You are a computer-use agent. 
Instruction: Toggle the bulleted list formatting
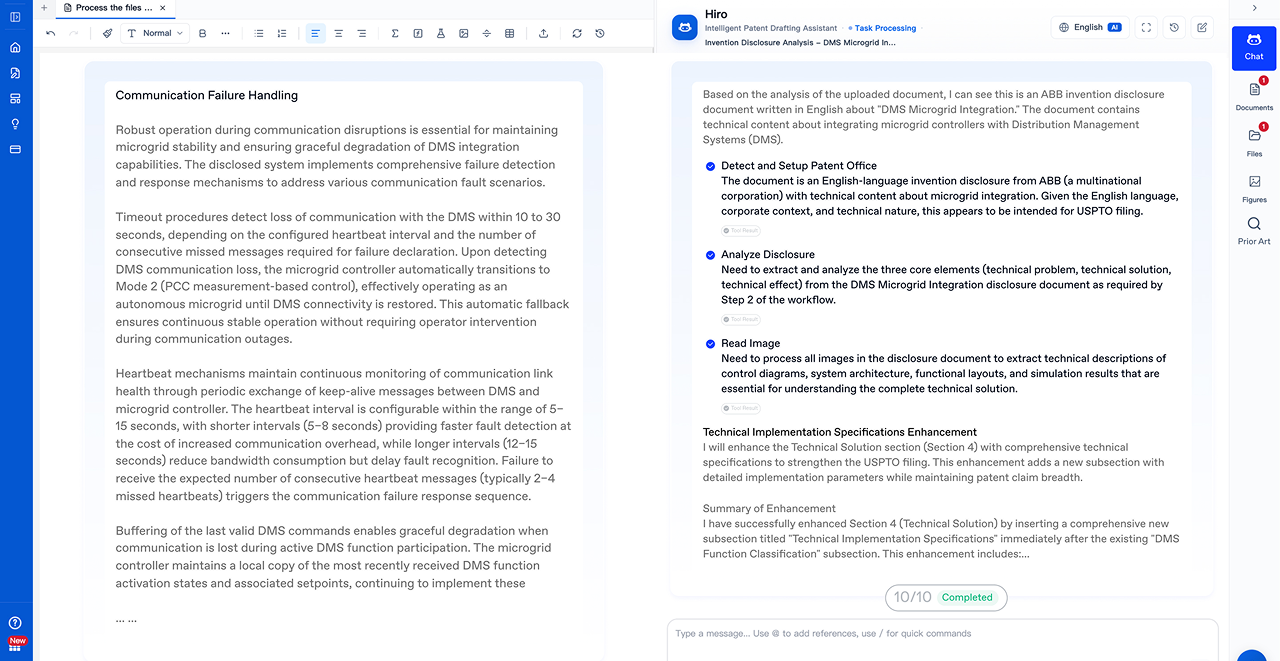click(x=259, y=33)
